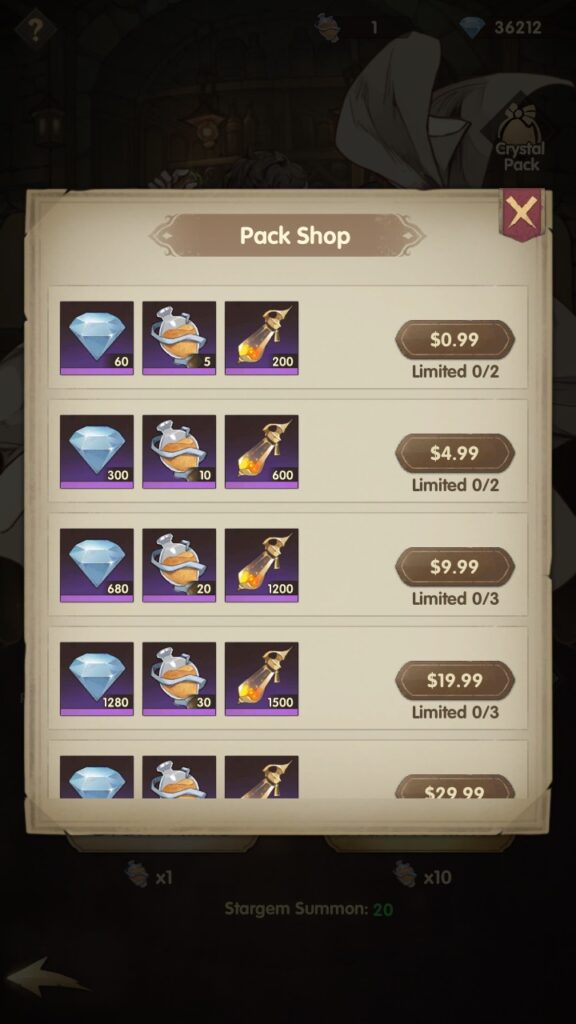Select the 60 diamonds icon
The width and height of the screenshot is (576, 1024).
pyautogui.click(x=97, y=338)
